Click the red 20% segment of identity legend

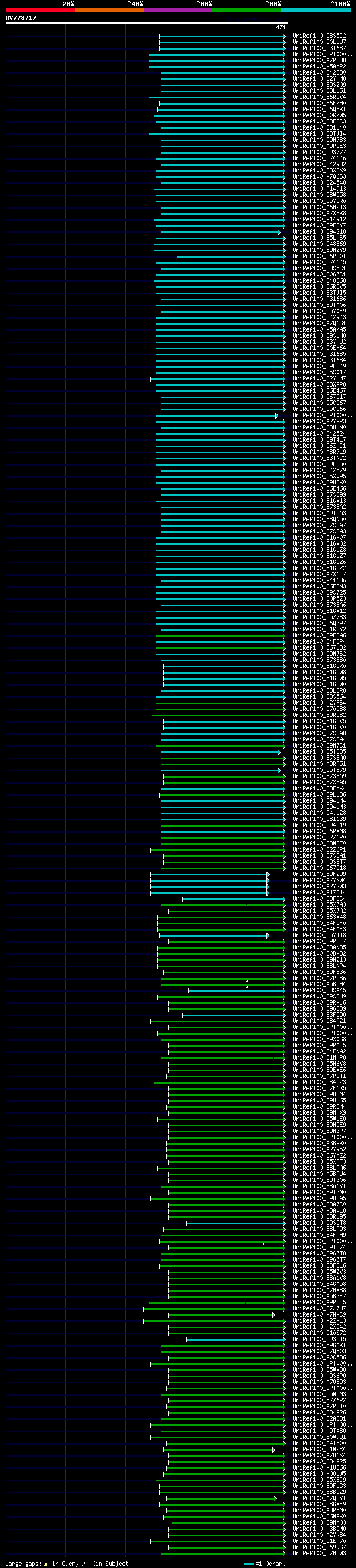(x=39, y=10)
